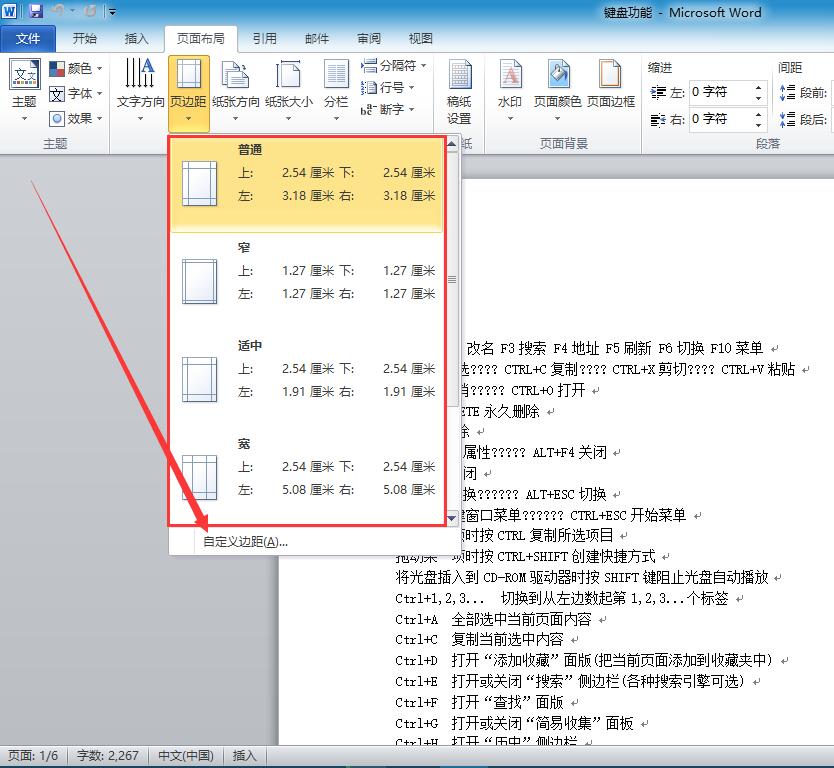Click the right indent icon

coord(658,120)
